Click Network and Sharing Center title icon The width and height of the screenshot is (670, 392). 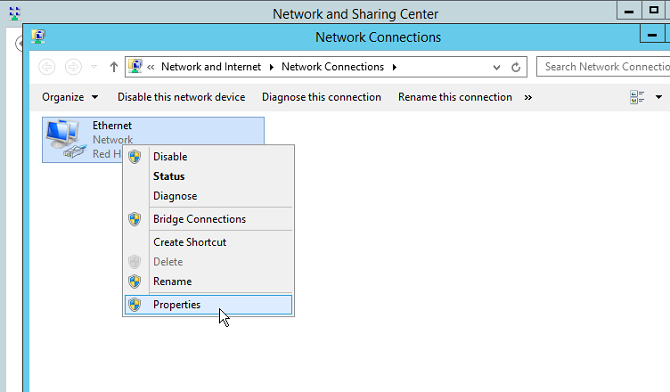pos(14,13)
